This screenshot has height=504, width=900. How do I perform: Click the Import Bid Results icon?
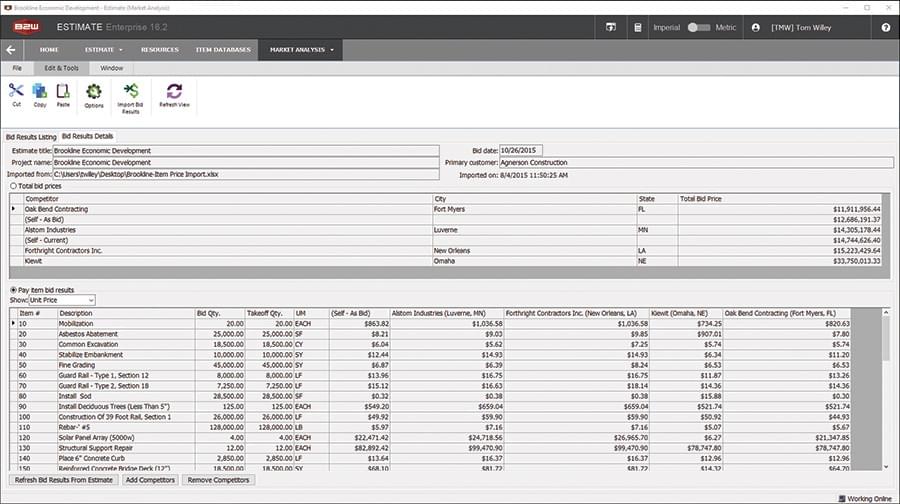pos(131,93)
